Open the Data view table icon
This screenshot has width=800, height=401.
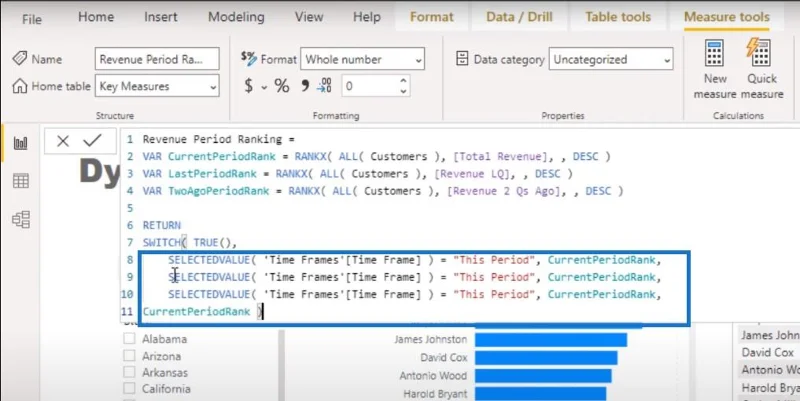(20, 181)
